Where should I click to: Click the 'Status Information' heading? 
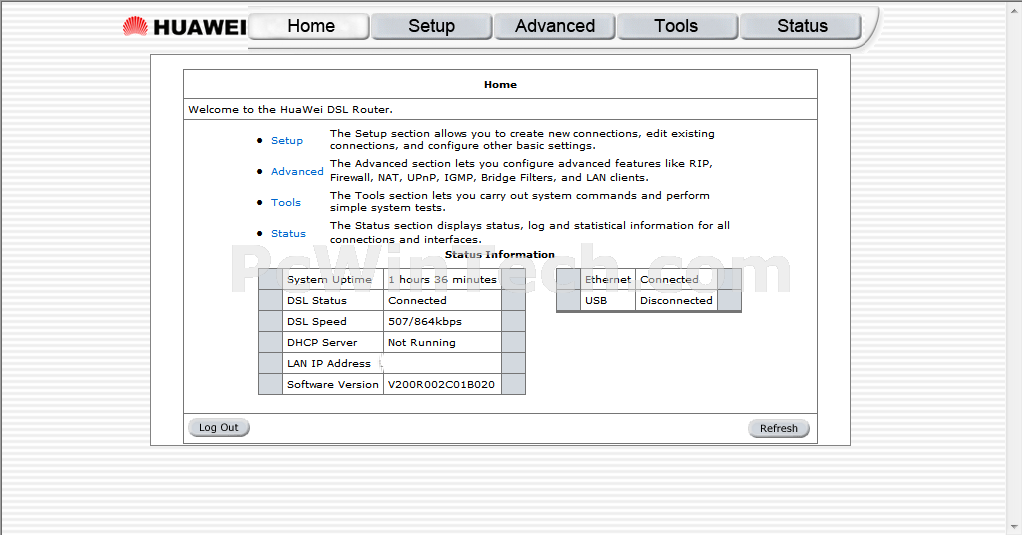click(x=500, y=255)
